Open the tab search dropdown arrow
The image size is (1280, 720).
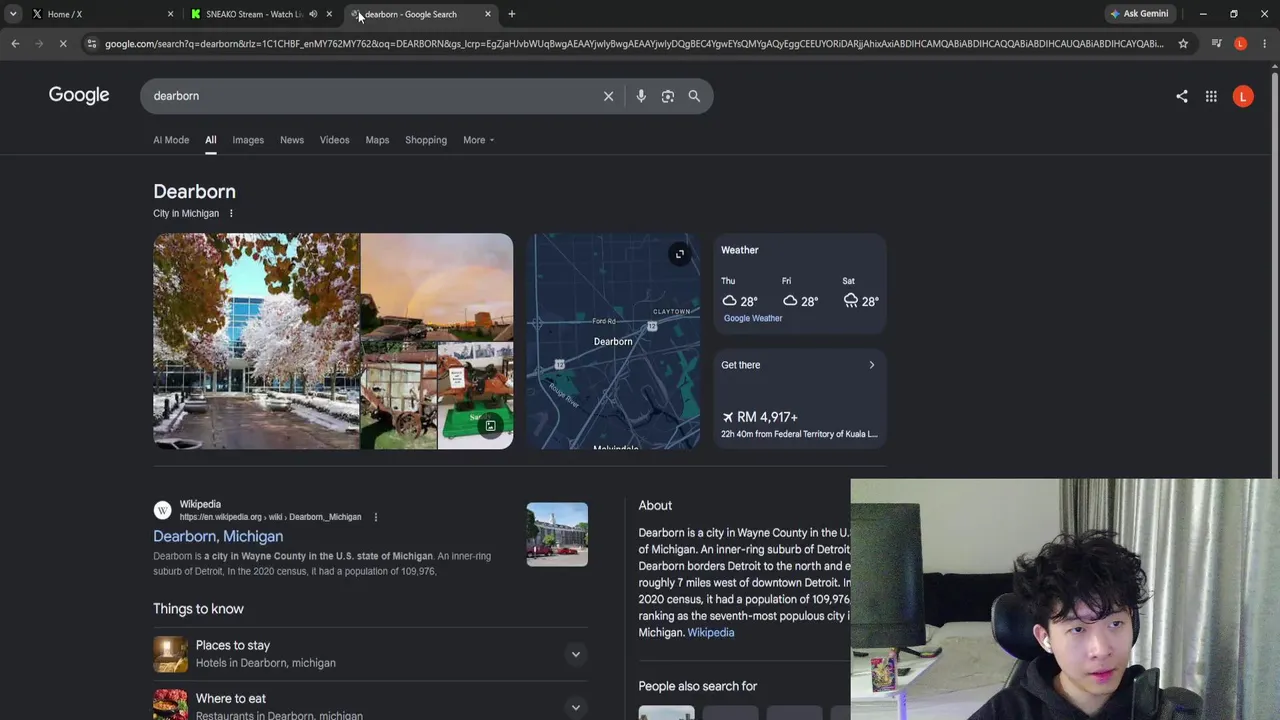13,14
